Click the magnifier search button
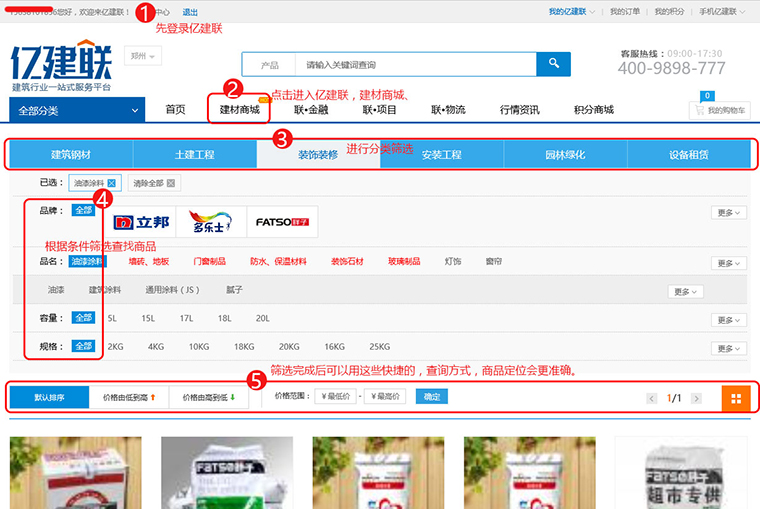This screenshot has height=509, width=760. pos(552,64)
